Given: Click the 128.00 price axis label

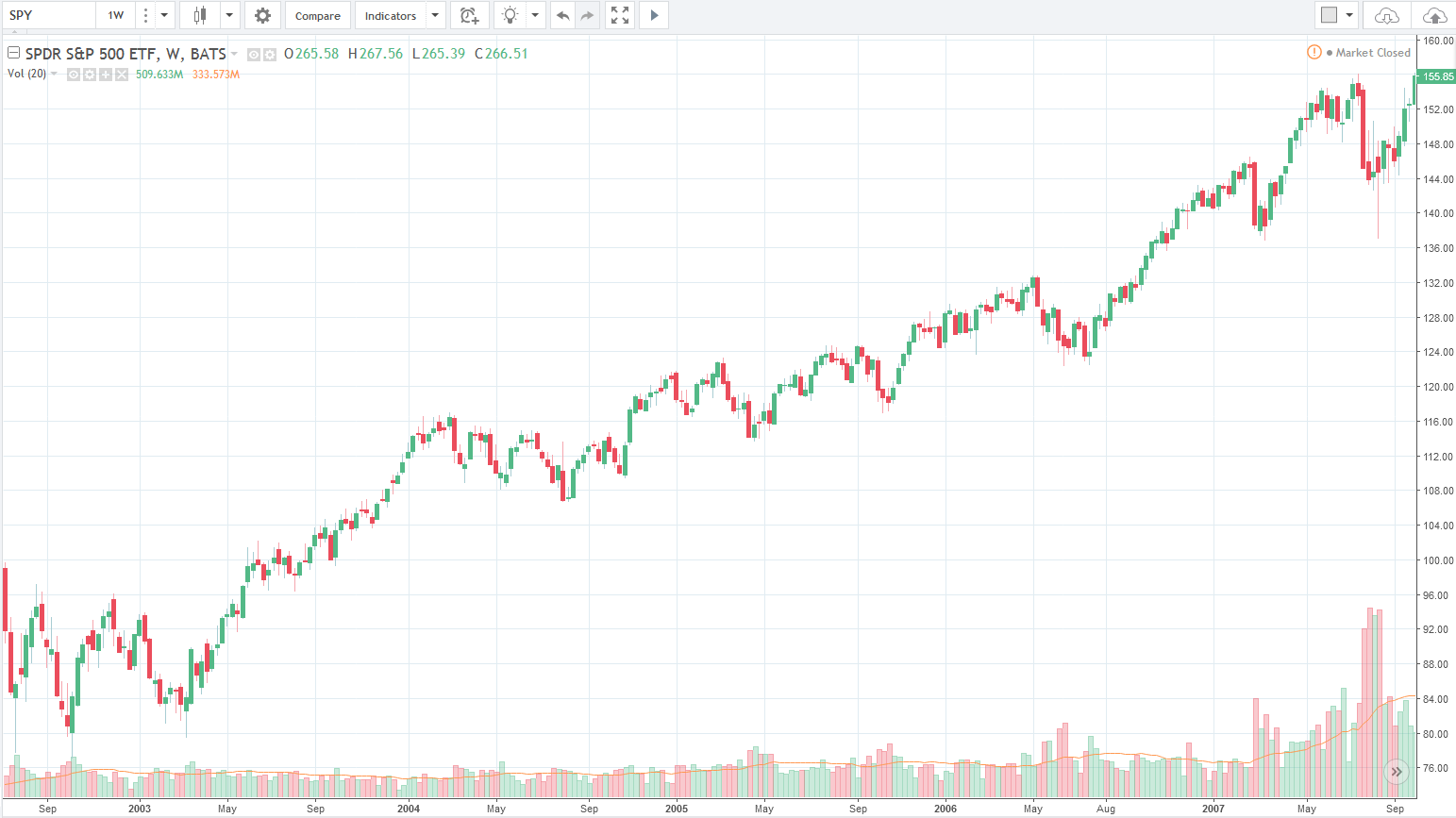Looking at the screenshot, I should pyautogui.click(x=1439, y=318).
